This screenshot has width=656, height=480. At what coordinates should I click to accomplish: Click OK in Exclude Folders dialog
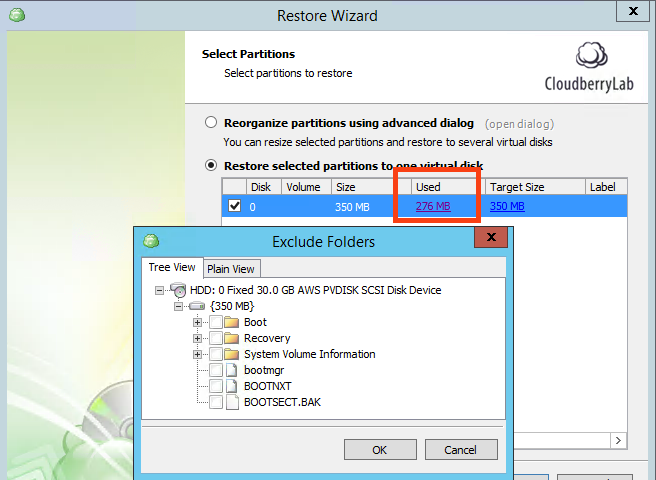380,450
